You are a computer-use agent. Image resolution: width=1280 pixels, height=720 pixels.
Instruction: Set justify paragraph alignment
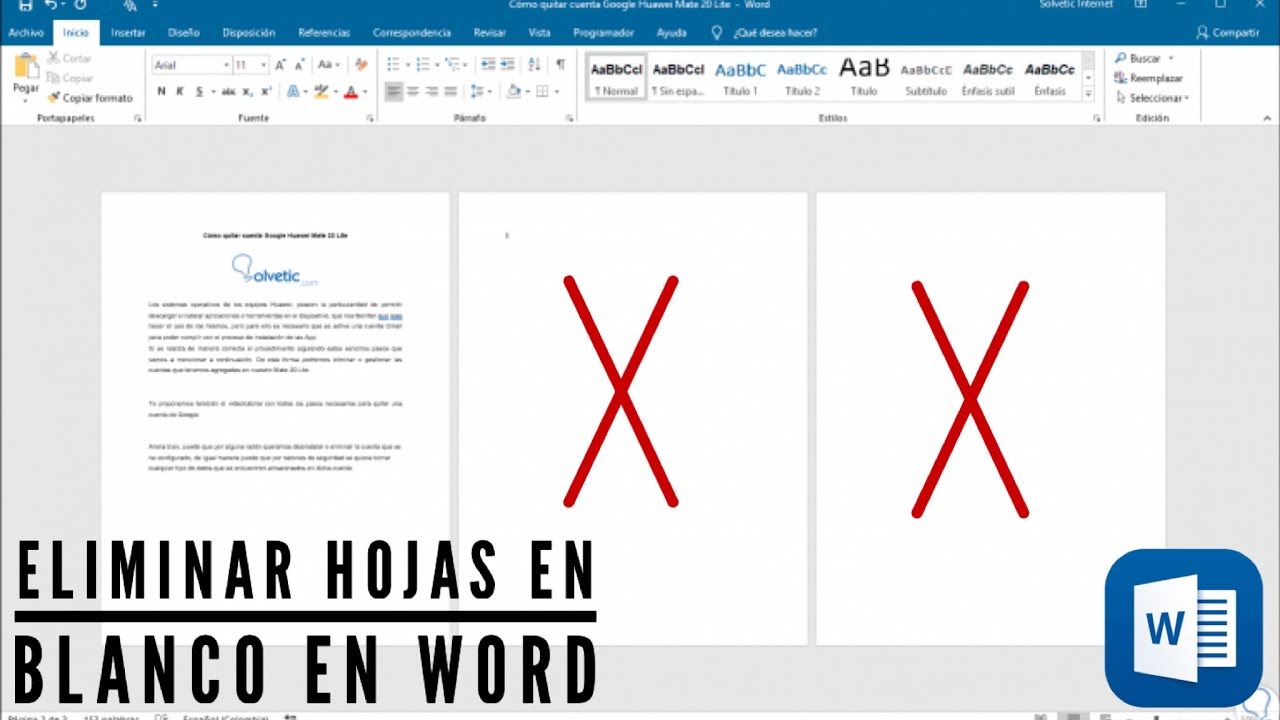pyautogui.click(x=451, y=91)
